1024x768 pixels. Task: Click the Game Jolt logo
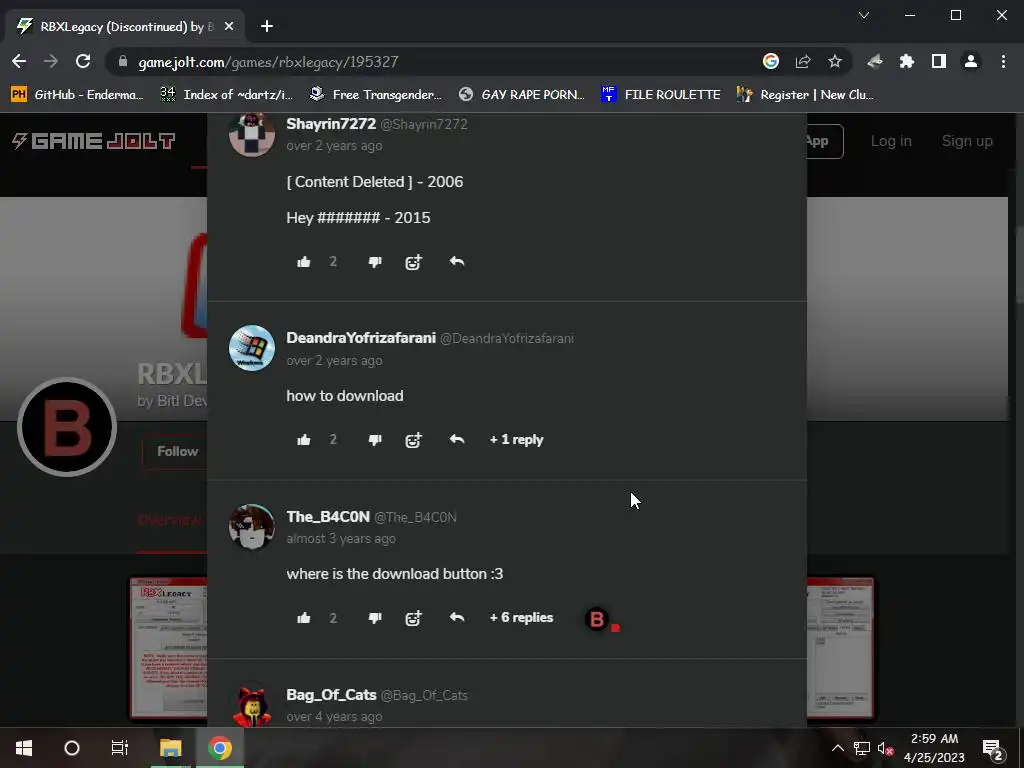[x=93, y=140]
